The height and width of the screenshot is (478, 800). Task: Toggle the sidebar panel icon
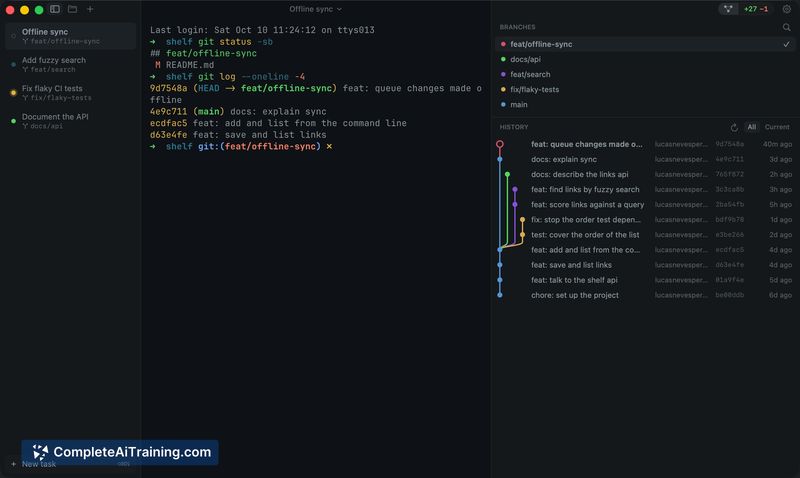[x=55, y=9]
